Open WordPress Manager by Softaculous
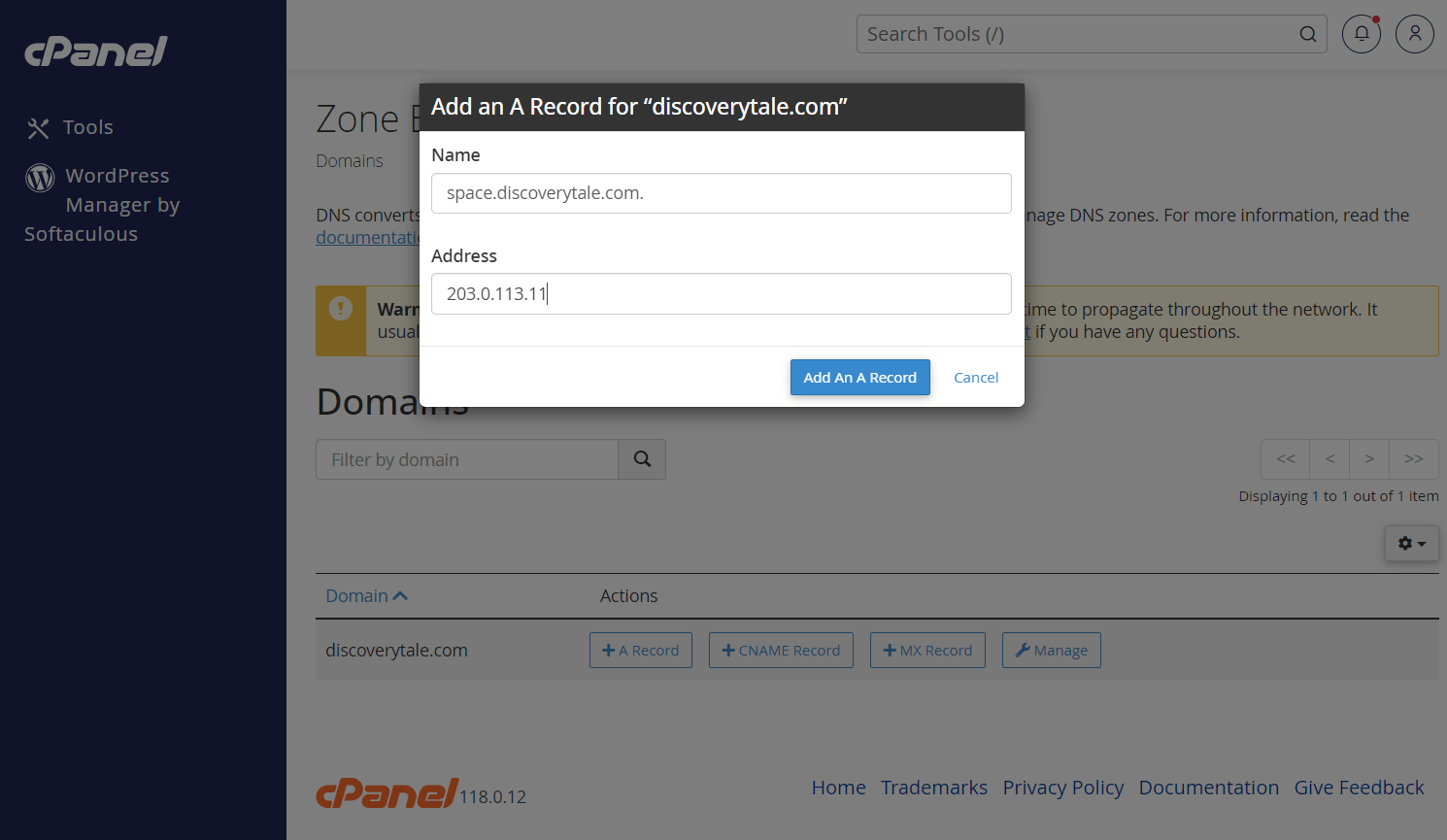1447x840 pixels. click(102, 205)
